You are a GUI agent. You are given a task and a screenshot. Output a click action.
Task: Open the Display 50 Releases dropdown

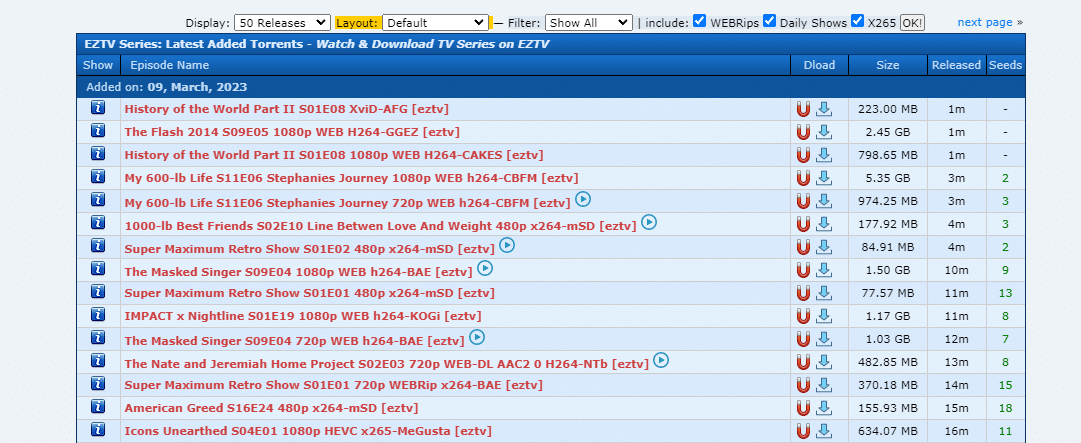click(x=283, y=23)
